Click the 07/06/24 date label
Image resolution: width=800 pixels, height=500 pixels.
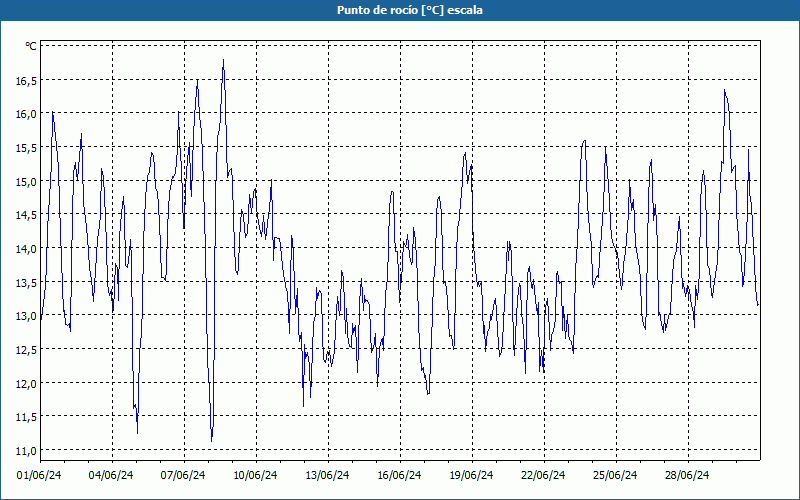[183, 475]
